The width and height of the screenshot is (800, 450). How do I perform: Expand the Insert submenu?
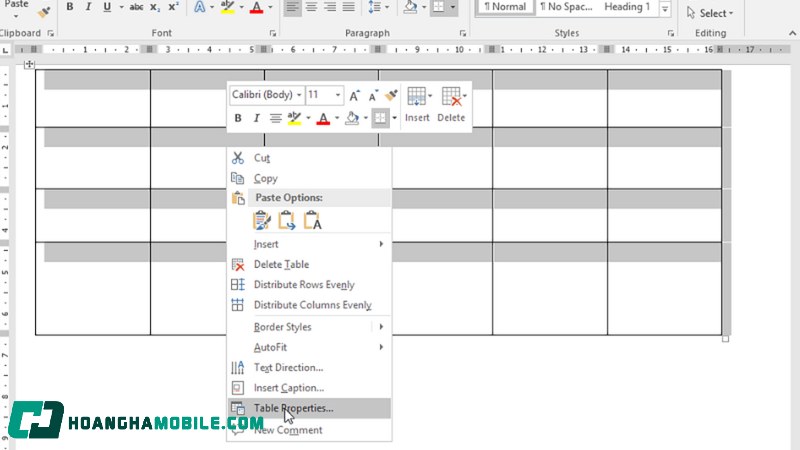click(309, 244)
